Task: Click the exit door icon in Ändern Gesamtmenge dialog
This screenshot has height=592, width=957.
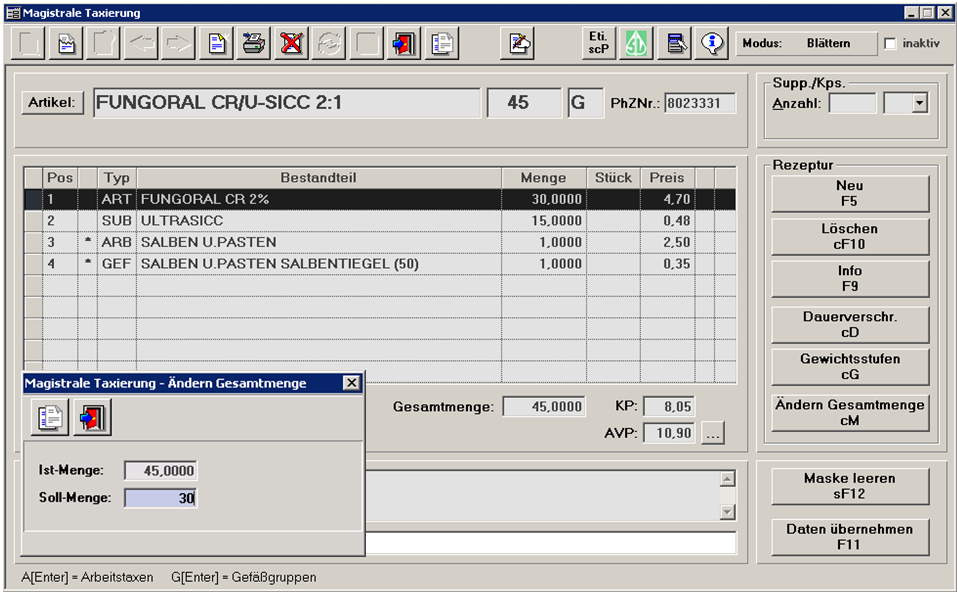Action: point(93,417)
